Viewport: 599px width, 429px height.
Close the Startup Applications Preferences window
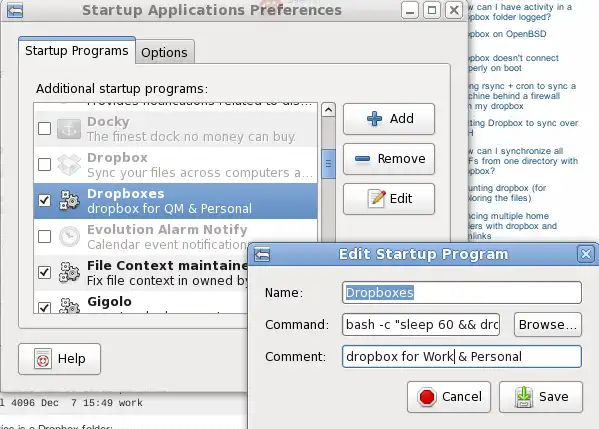tap(454, 10)
